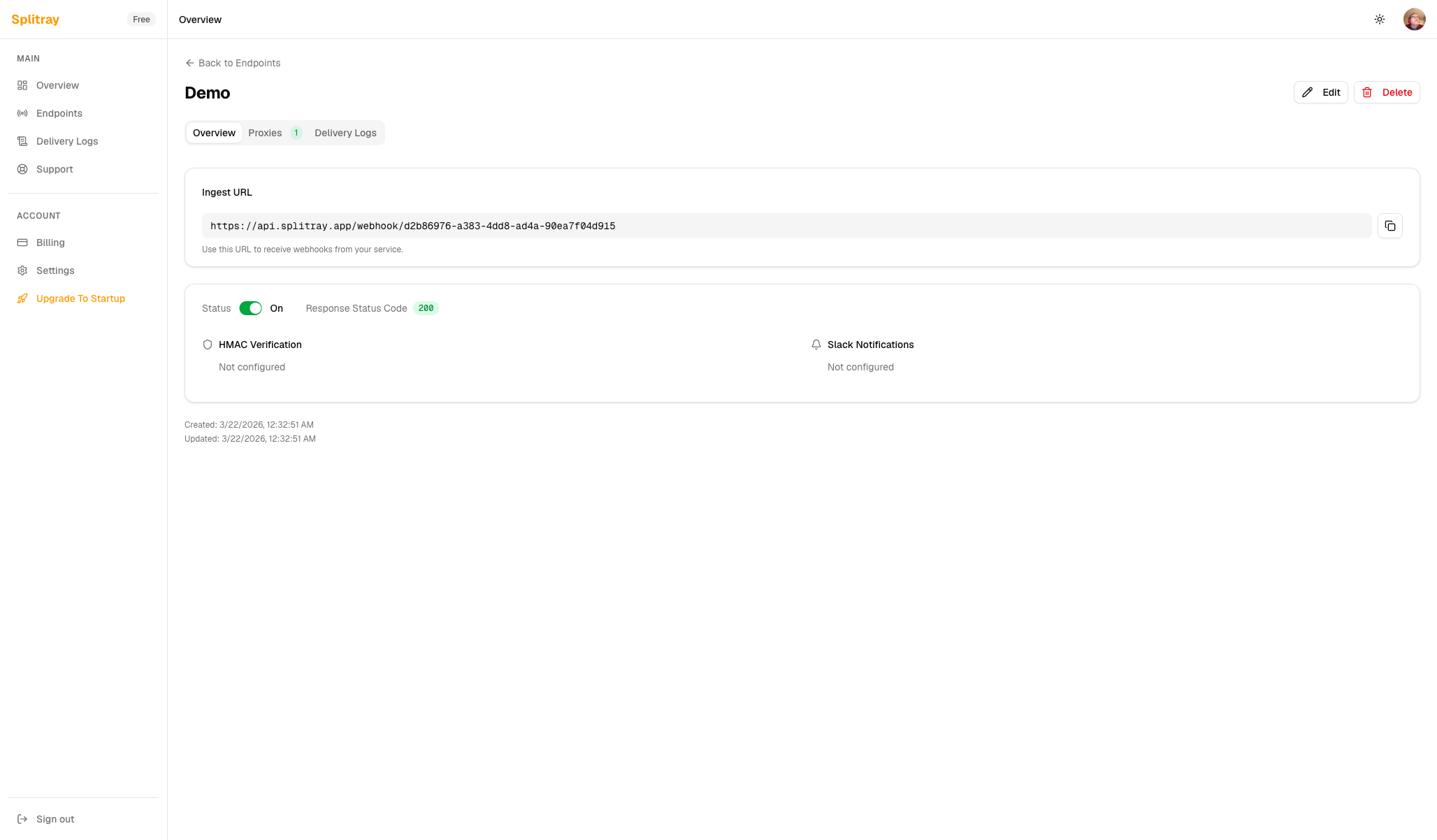Click the Delivery Logs sidebar icon
Screen dimensions: 1437x840
coord(22,141)
